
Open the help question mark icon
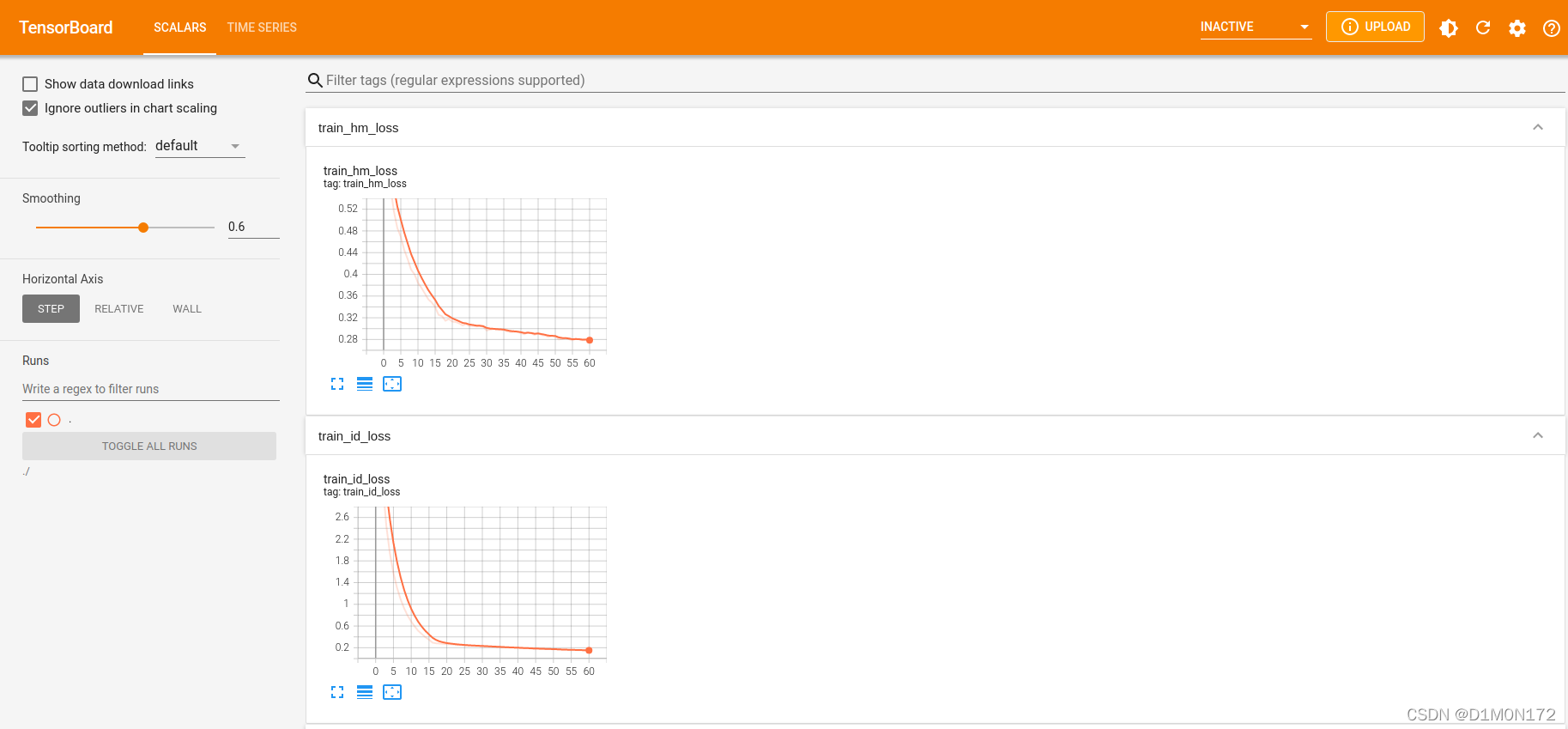point(1552,27)
